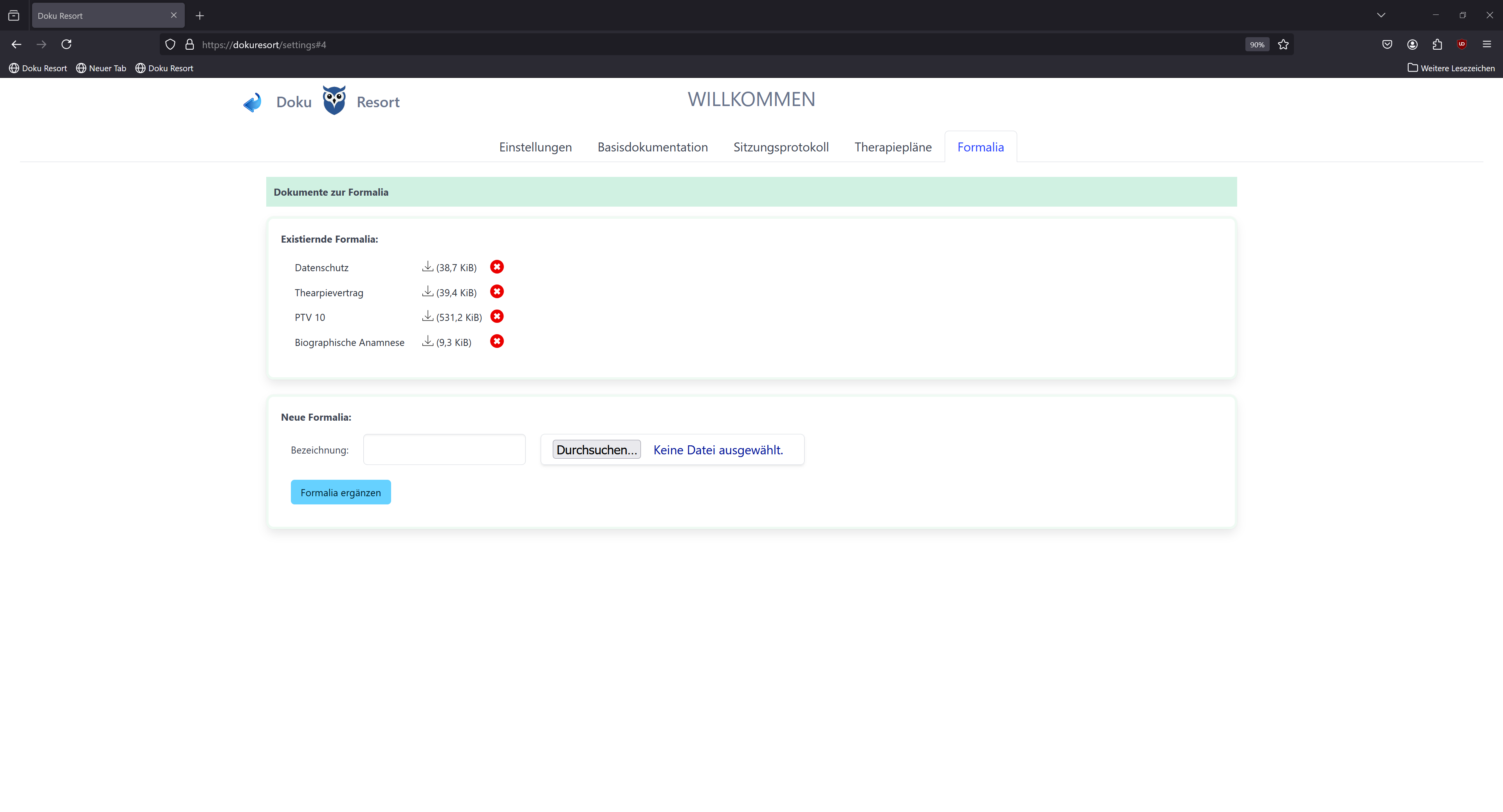Go to the Therapiepläne tab
Screen dimensions: 1503x812
893,147
